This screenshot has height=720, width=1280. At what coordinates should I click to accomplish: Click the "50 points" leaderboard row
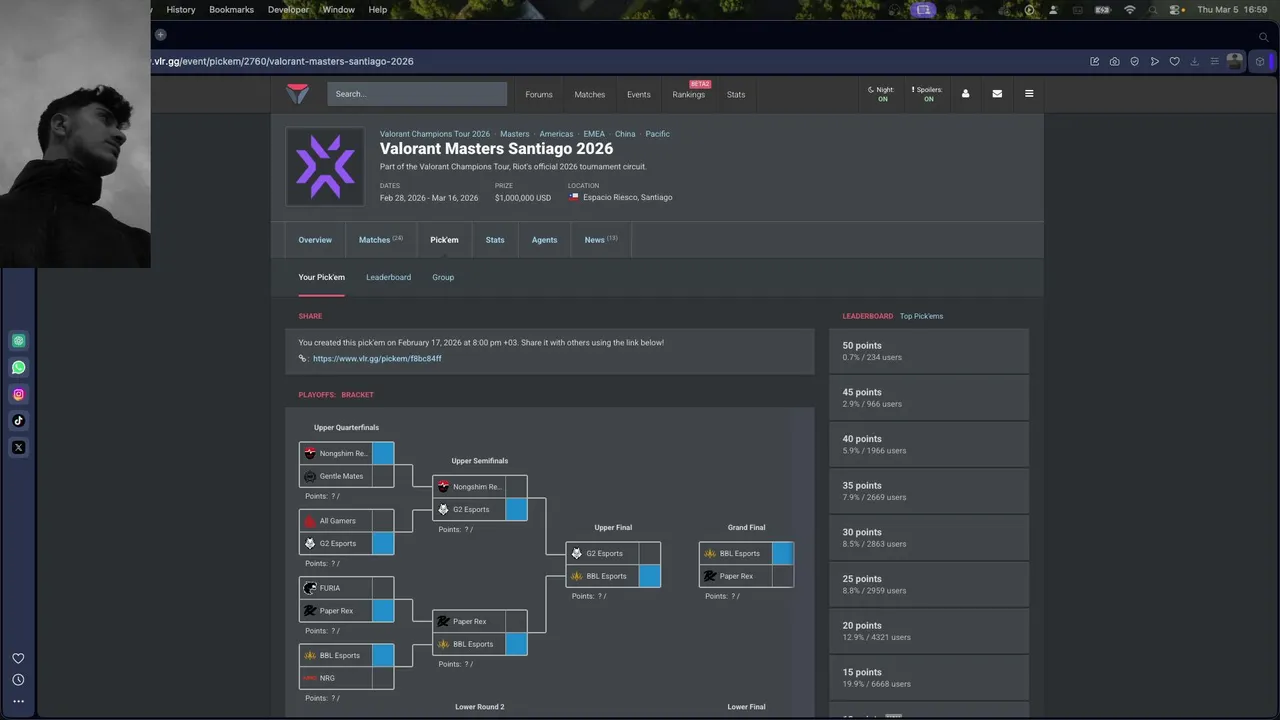click(929, 351)
